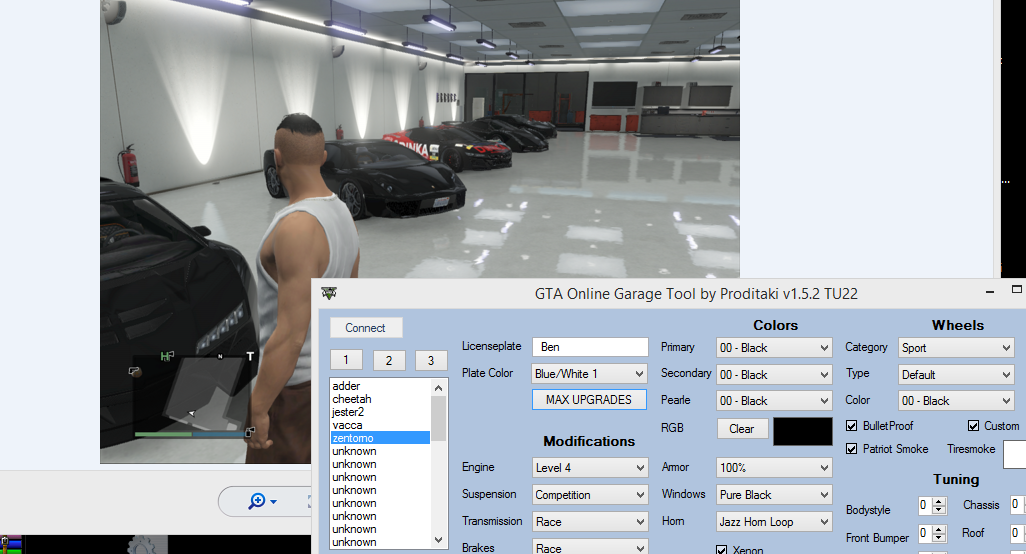Click the gear icon on the taskbar
1026x554 pixels.
tap(142, 545)
